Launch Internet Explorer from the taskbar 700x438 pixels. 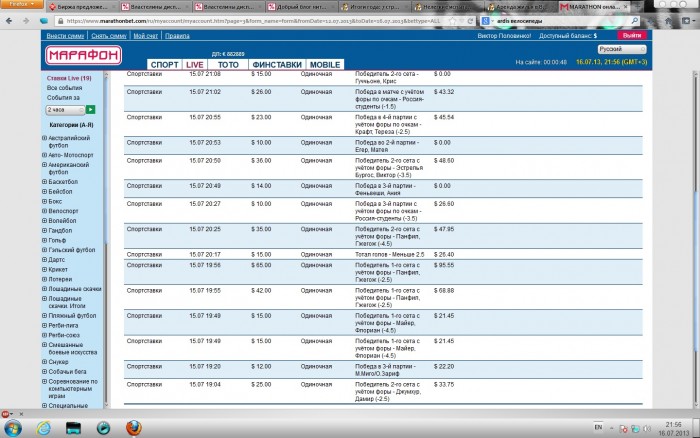[44, 428]
